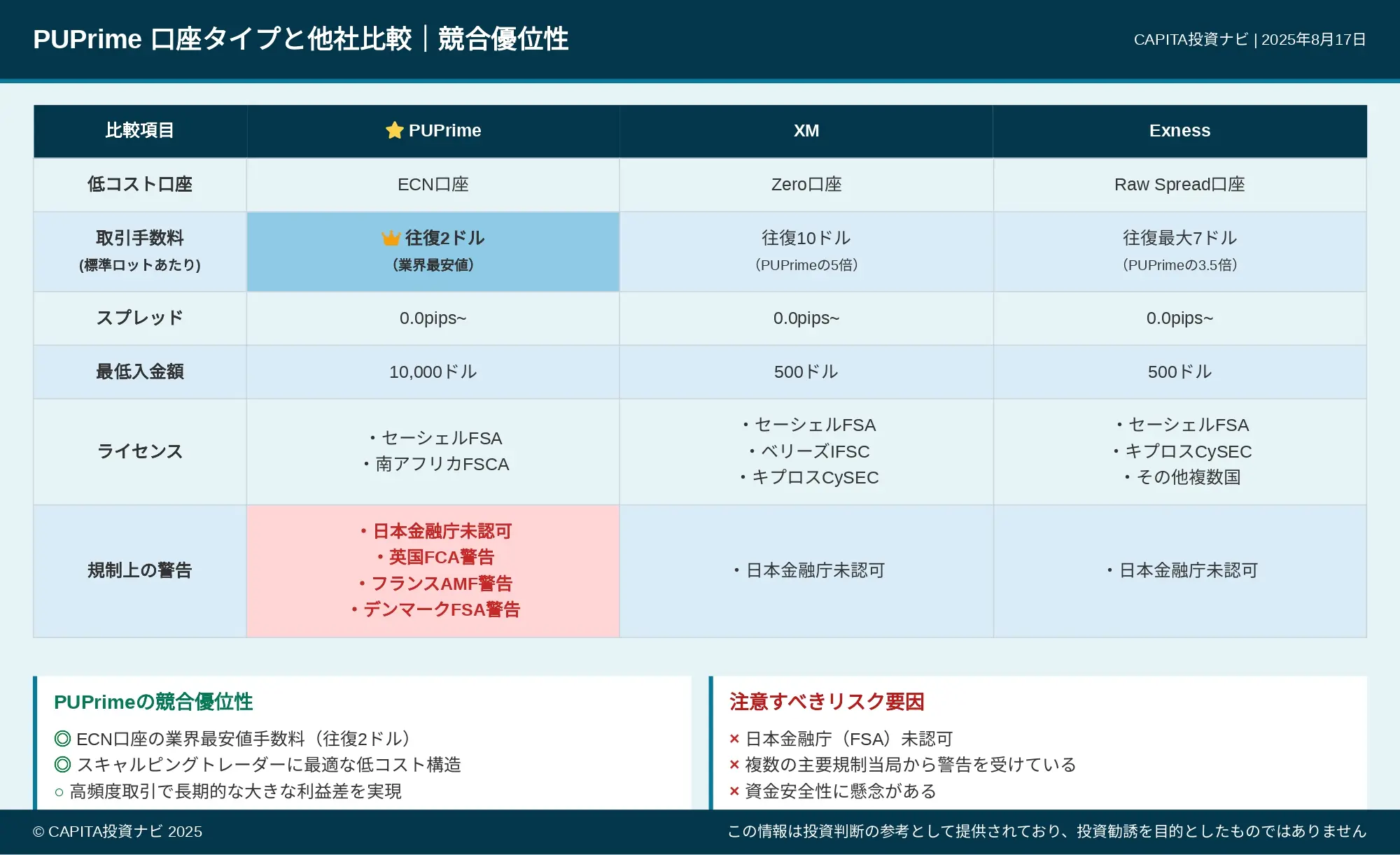Viewport: 1400px width, 855px height.
Task: Click the 往復10ドル fee value
Action: coord(806,239)
